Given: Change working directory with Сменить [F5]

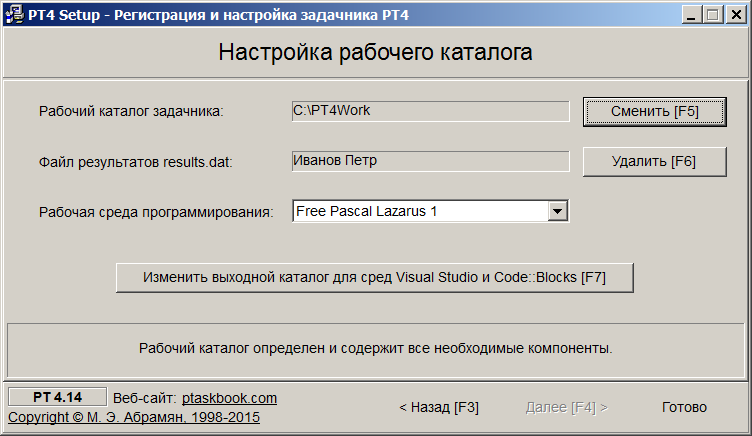Looking at the screenshot, I should (x=655, y=112).
